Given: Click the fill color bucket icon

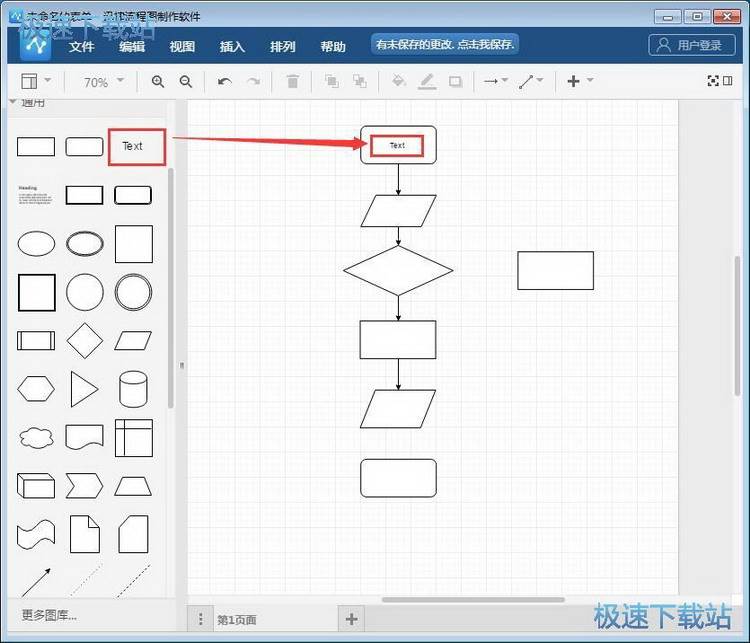Looking at the screenshot, I should pos(399,81).
